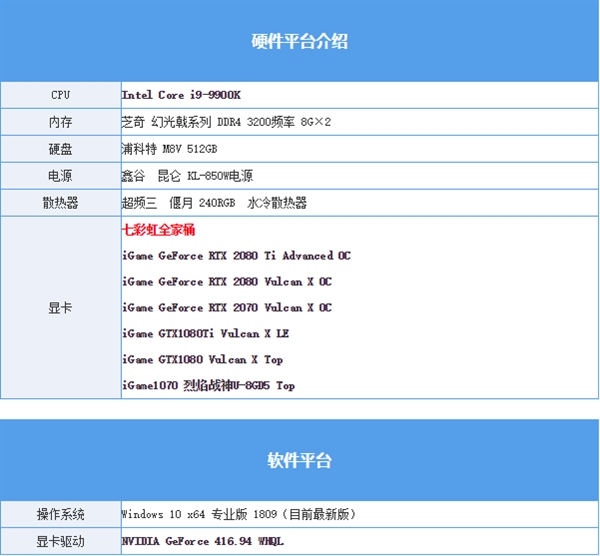Click Intel Core i9-9900K text
This screenshot has height=556, width=600.
tap(181, 95)
